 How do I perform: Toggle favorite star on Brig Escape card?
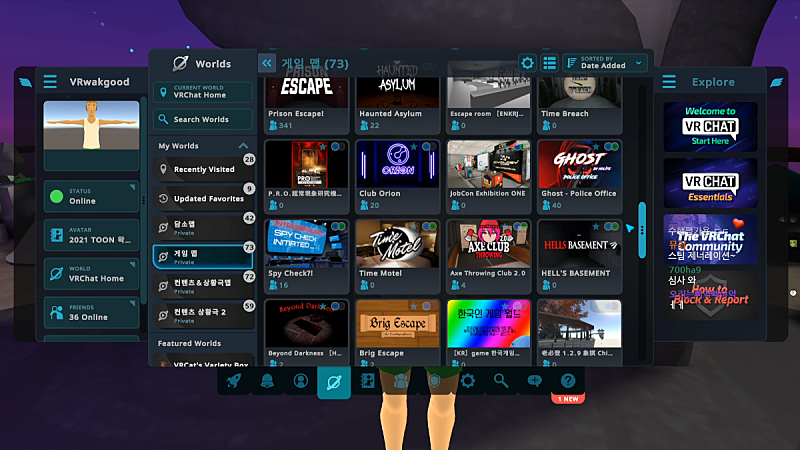point(414,306)
